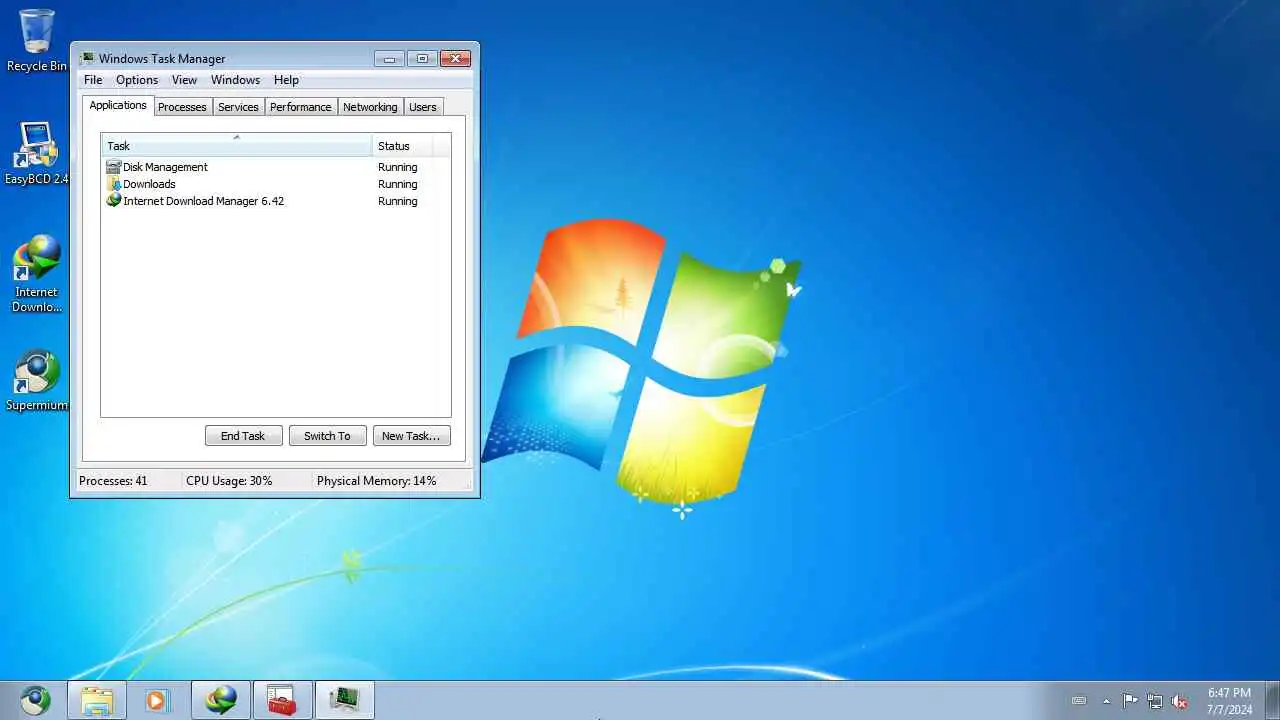Click the Downloads folder row icon
This screenshot has width=1280, height=720.
click(x=113, y=184)
